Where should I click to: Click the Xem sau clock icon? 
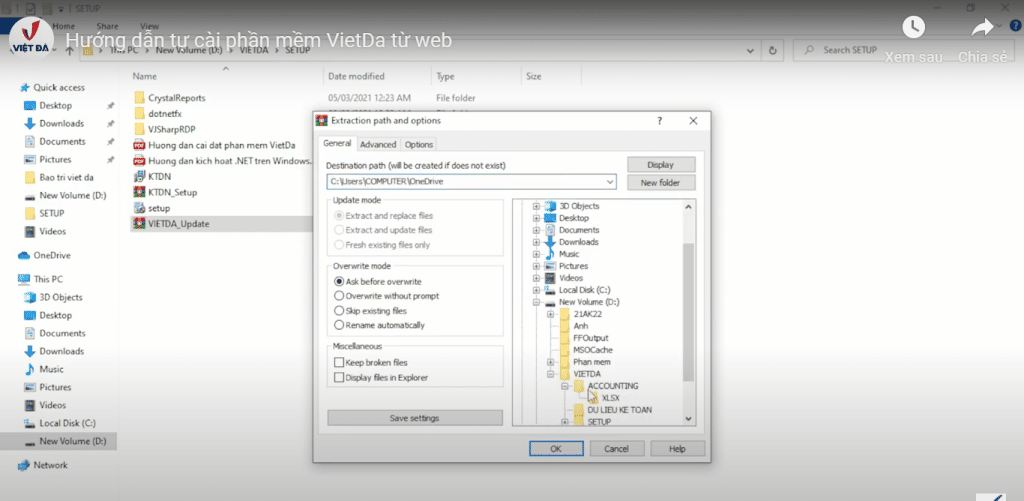[914, 27]
